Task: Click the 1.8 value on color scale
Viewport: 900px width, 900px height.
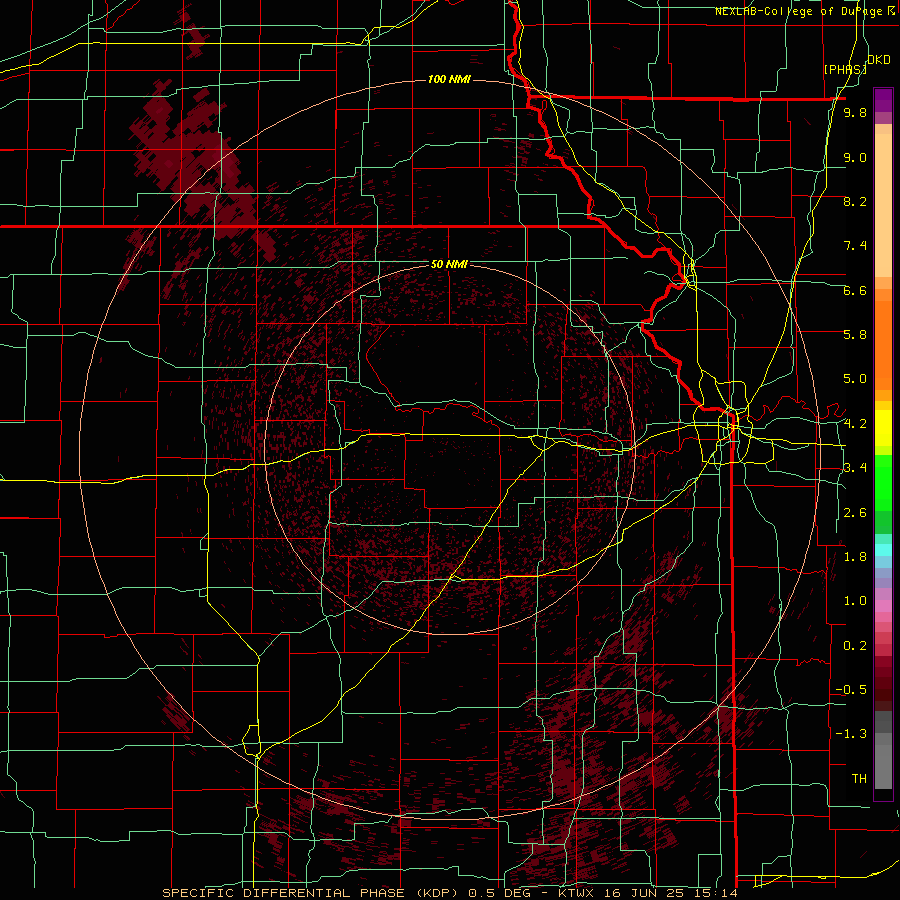Action: (855, 557)
